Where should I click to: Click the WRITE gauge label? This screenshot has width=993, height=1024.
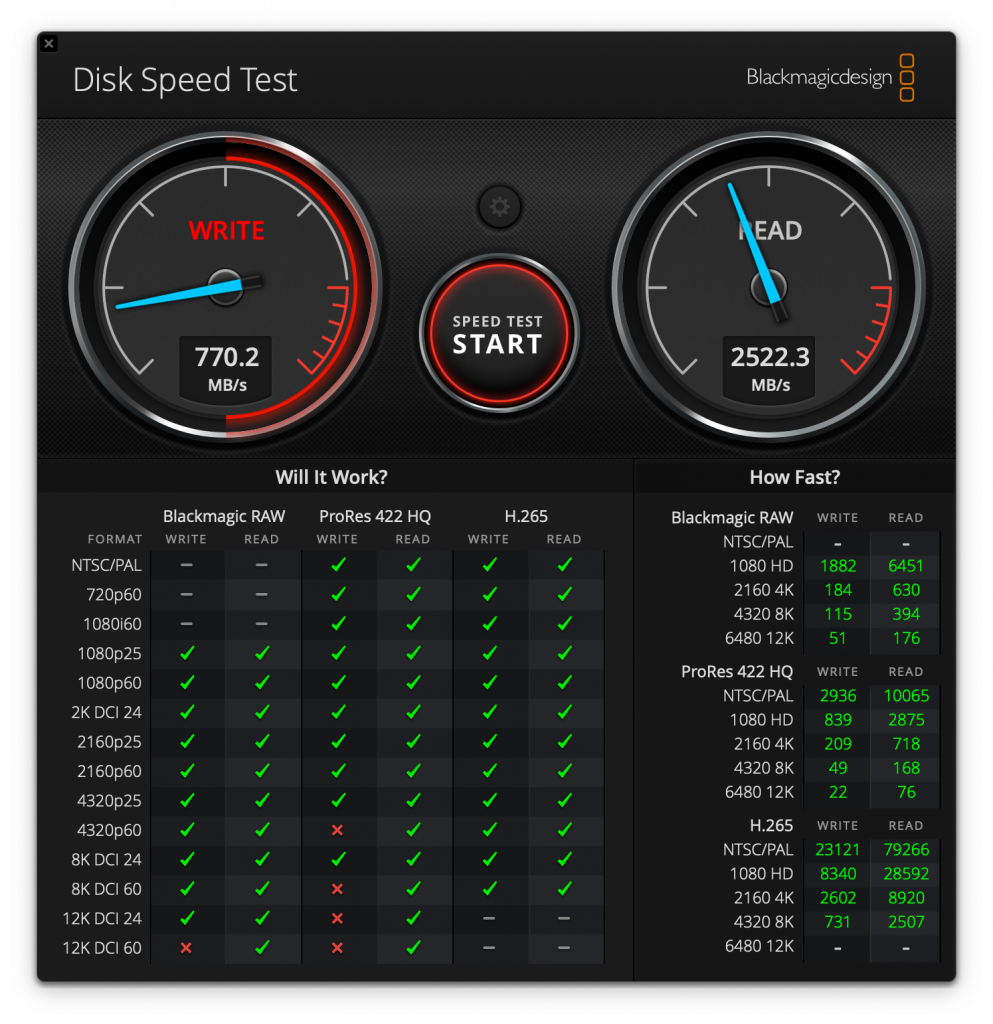tap(227, 231)
